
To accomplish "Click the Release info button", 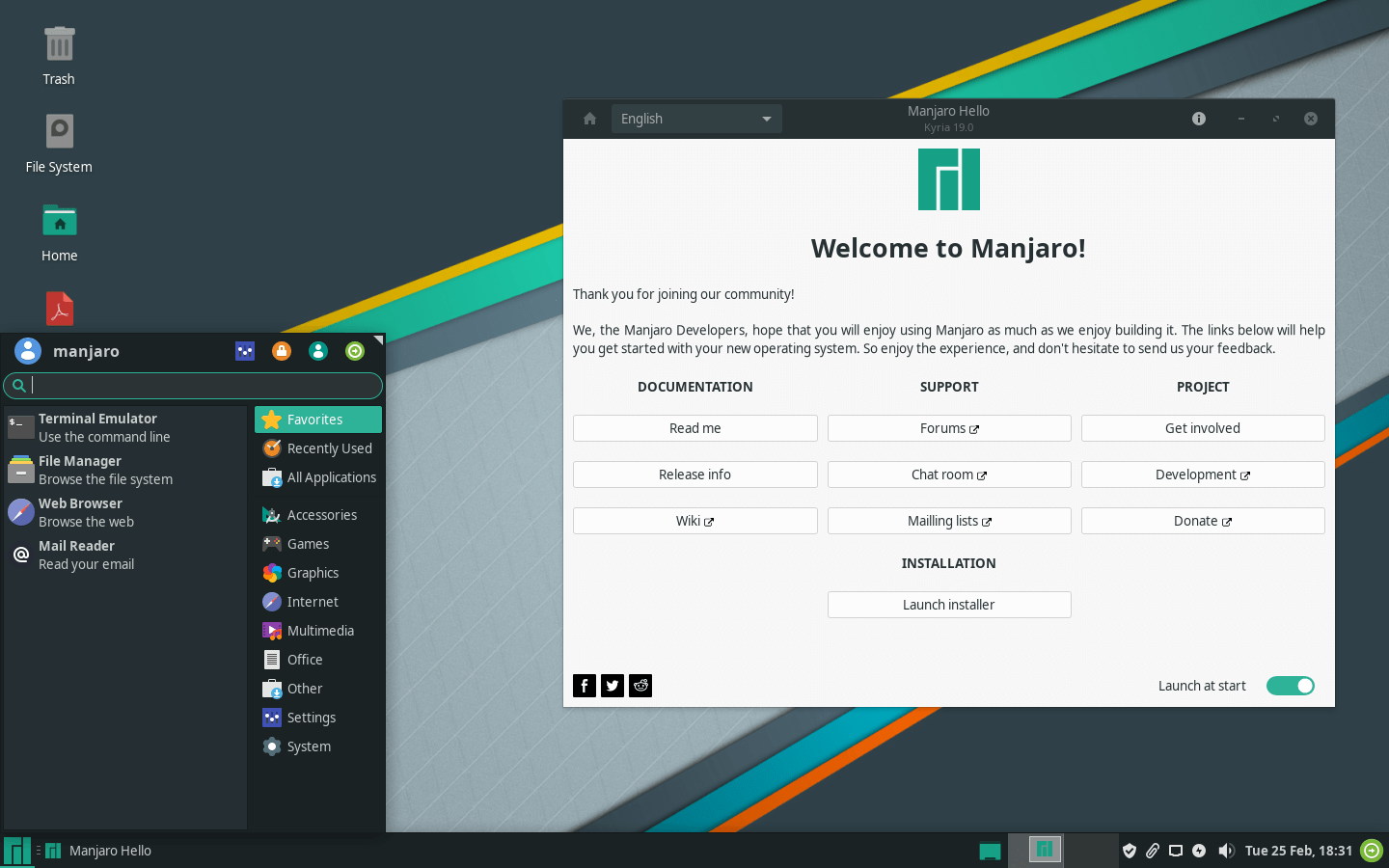I will tap(695, 475).
